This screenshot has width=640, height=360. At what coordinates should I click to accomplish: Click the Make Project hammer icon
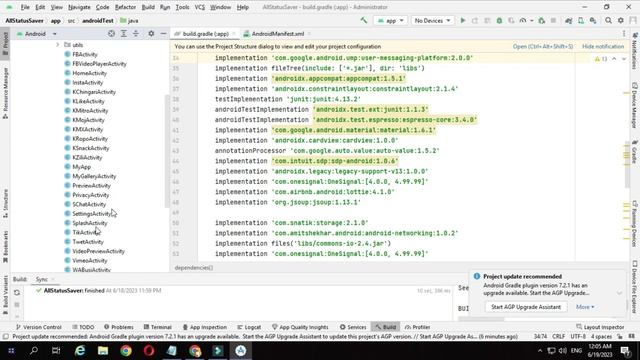363,20
